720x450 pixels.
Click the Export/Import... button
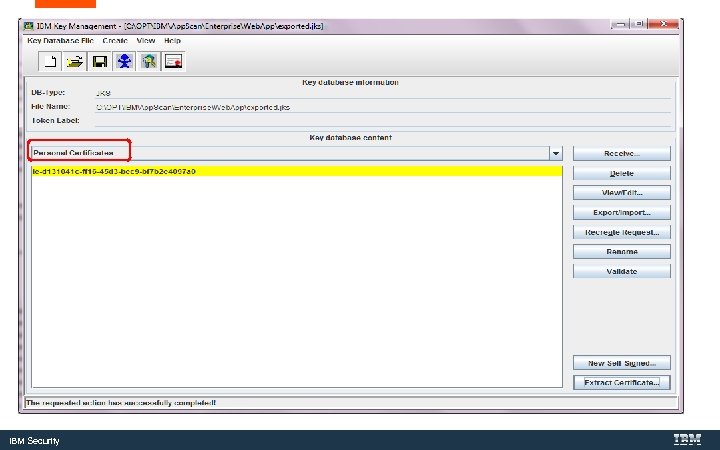(622, 213)
